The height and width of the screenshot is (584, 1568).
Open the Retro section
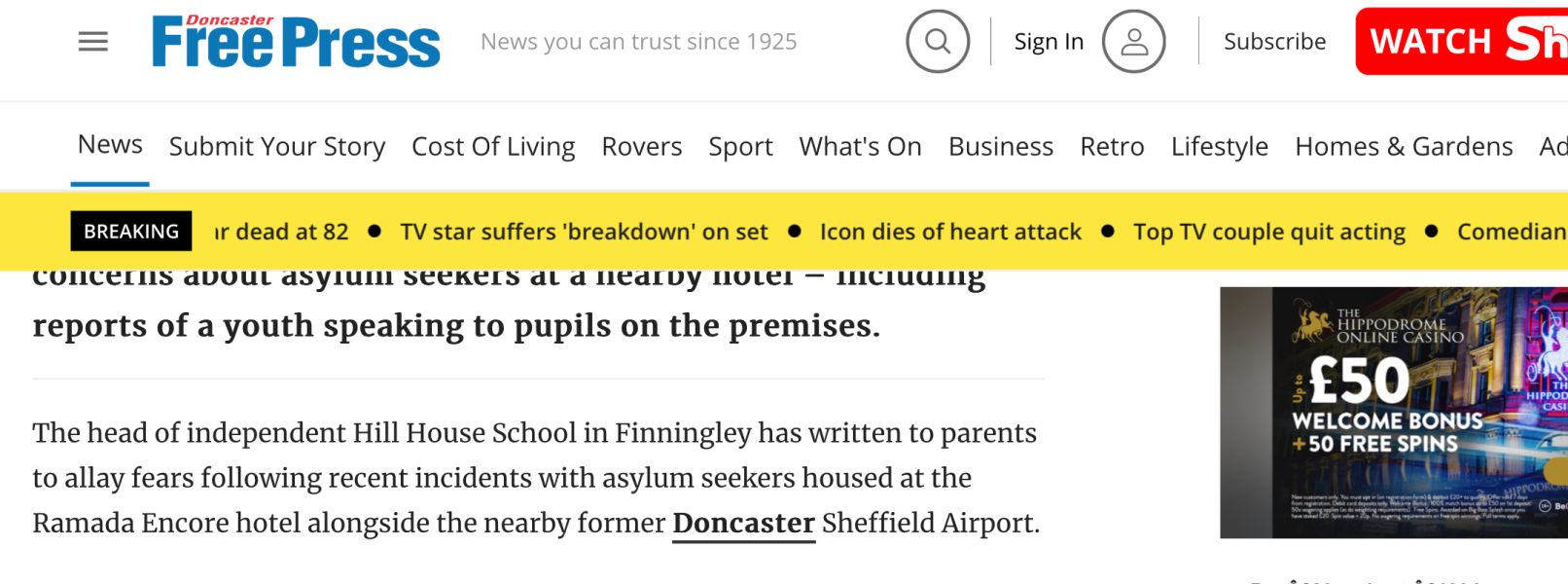1112,147
